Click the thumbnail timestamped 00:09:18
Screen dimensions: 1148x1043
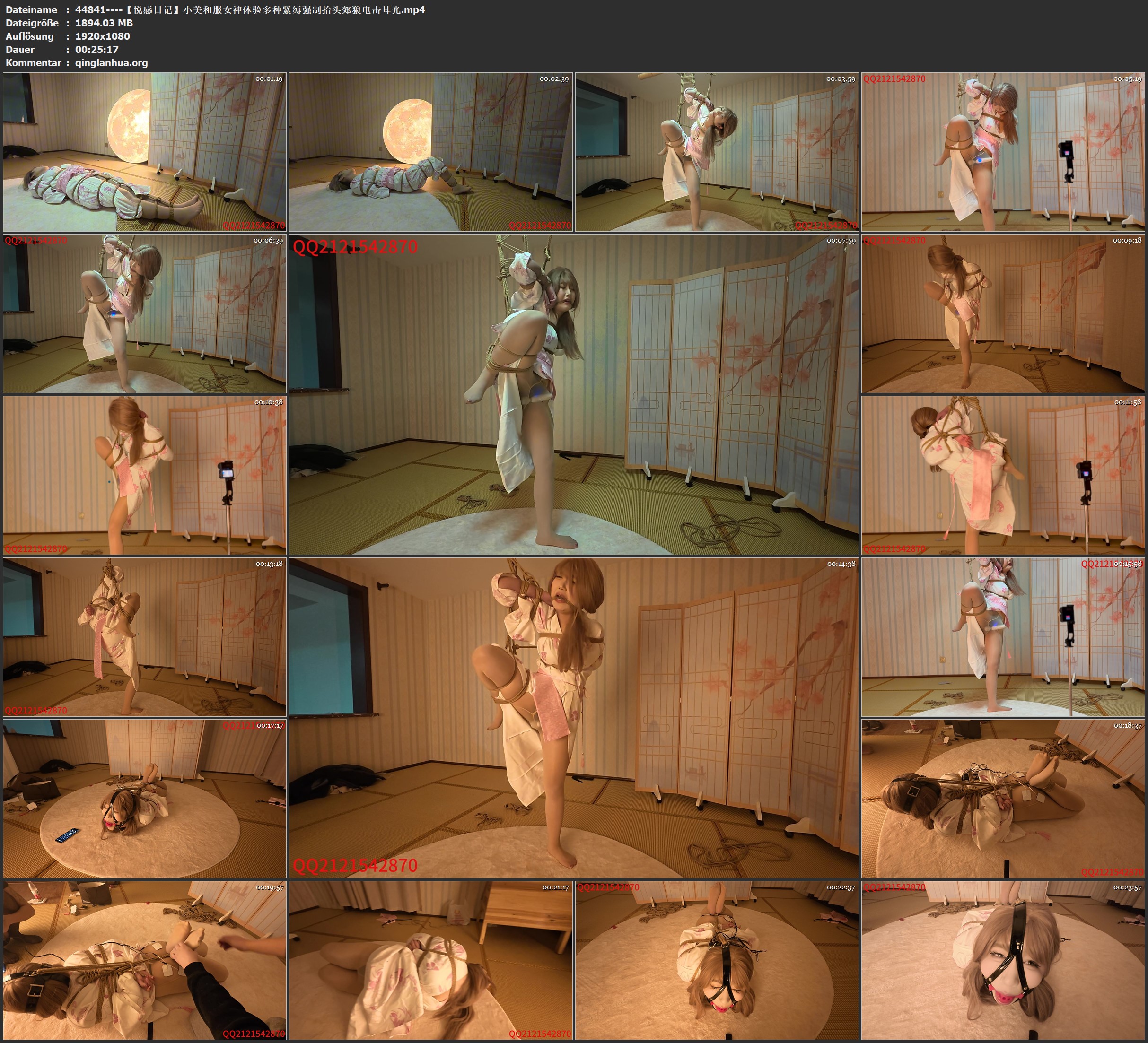(1003, 313)
